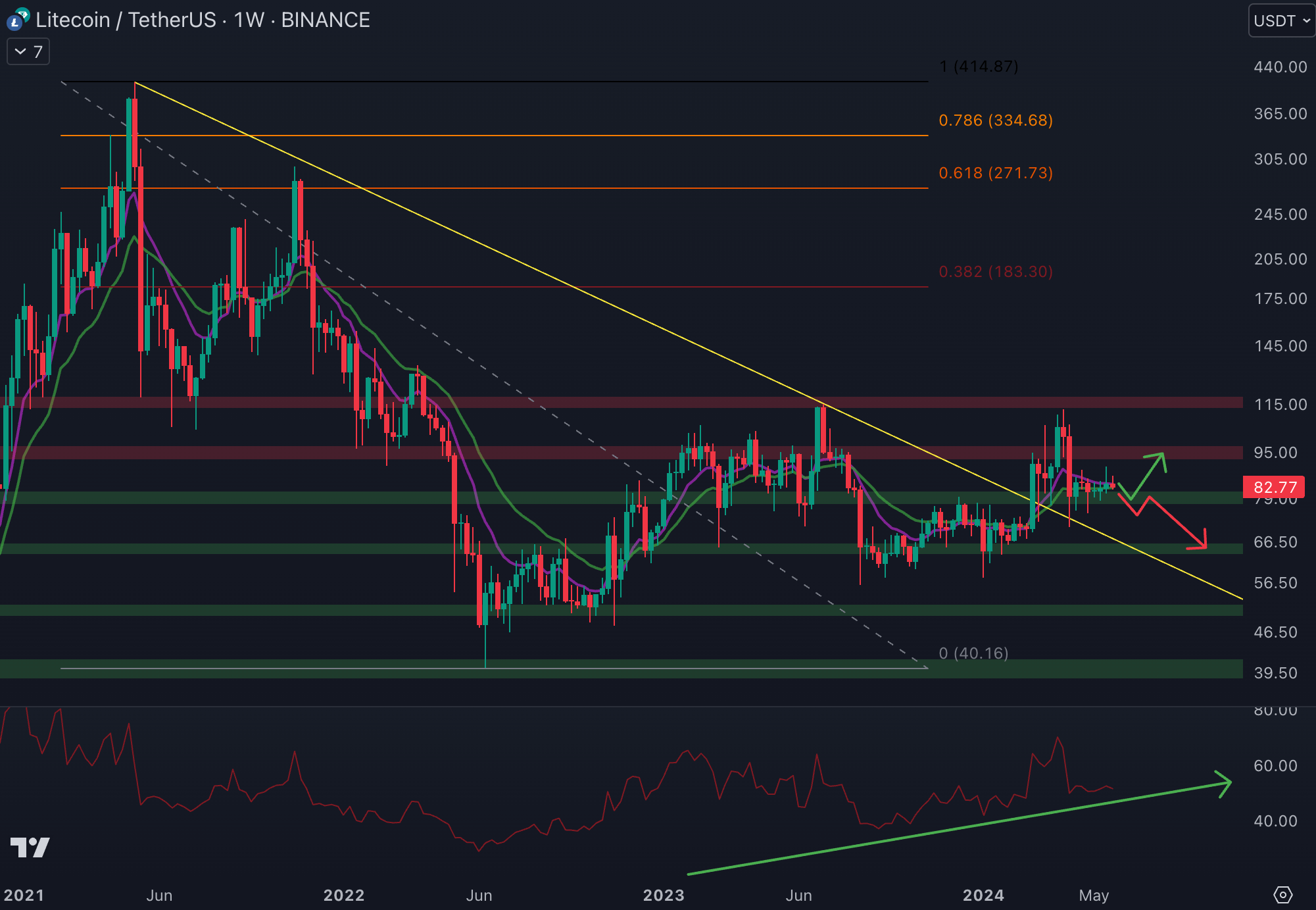Click the BINANCE exchange label
The height and width of the screenshot is (910, 1316).
pyautogui.click(x=326, y=20)
